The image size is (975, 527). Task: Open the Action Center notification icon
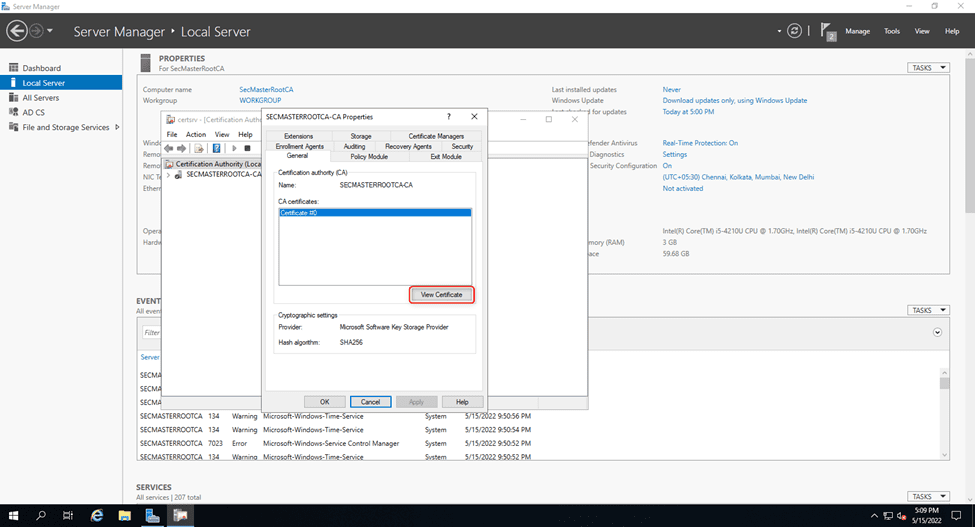click(956, 516)
